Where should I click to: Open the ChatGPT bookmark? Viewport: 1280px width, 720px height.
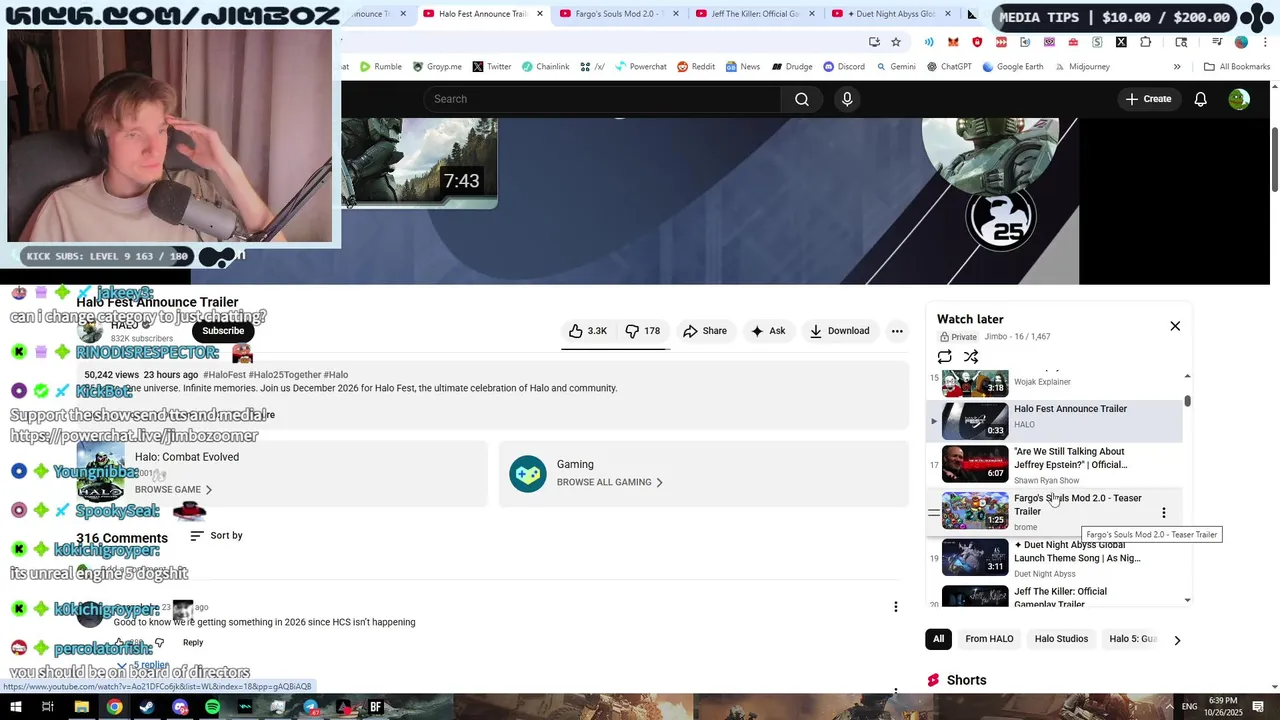coord(949,67)
